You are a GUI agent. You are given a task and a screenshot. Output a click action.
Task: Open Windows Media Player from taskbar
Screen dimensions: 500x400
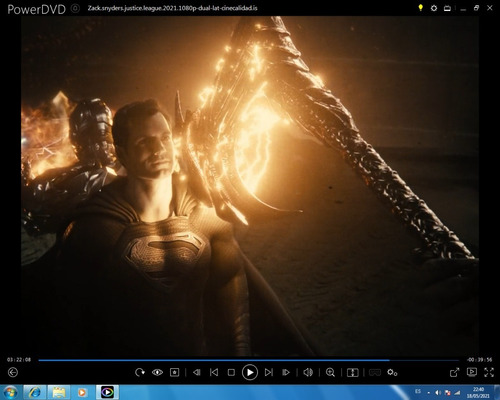pos(82,392)
